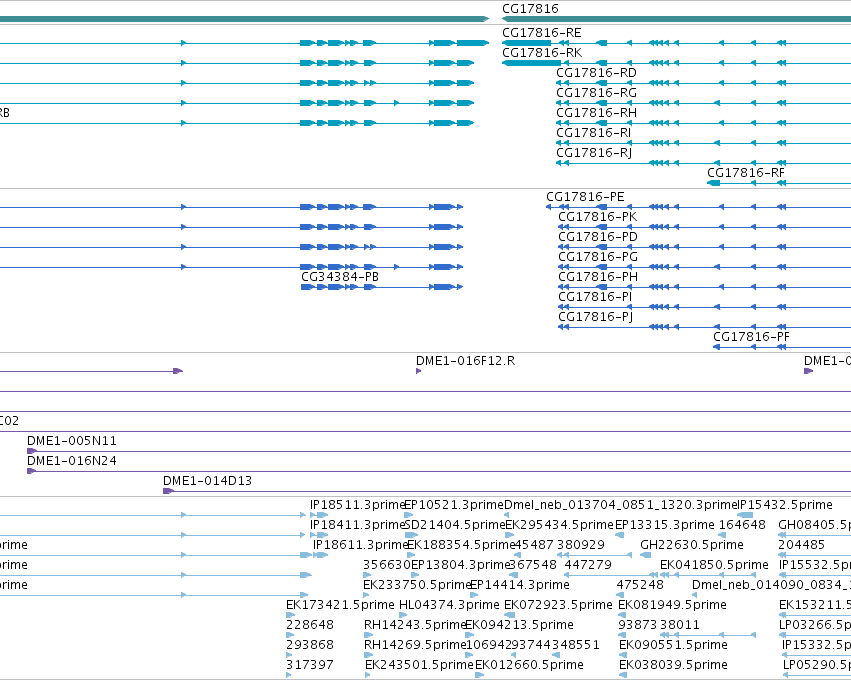Image resolution: width=851 pixels, height=680 pixels.
Task: Select the DME1-016F12.R clone label
Action: click(465, 361)
